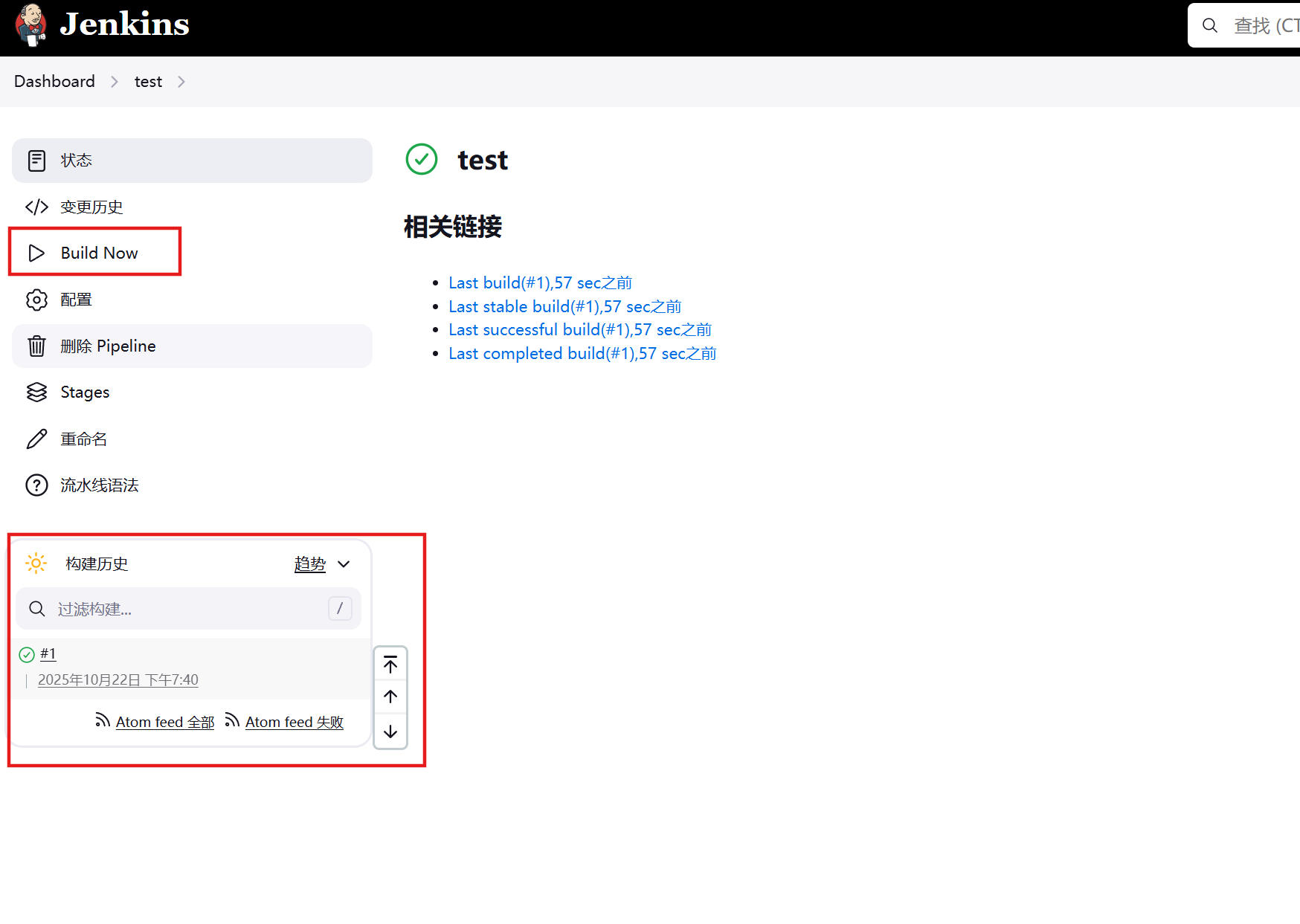Open 流水线语法 pipeline syntax page
Viewport: 1300px width, 924px height.
coord(100,485)
